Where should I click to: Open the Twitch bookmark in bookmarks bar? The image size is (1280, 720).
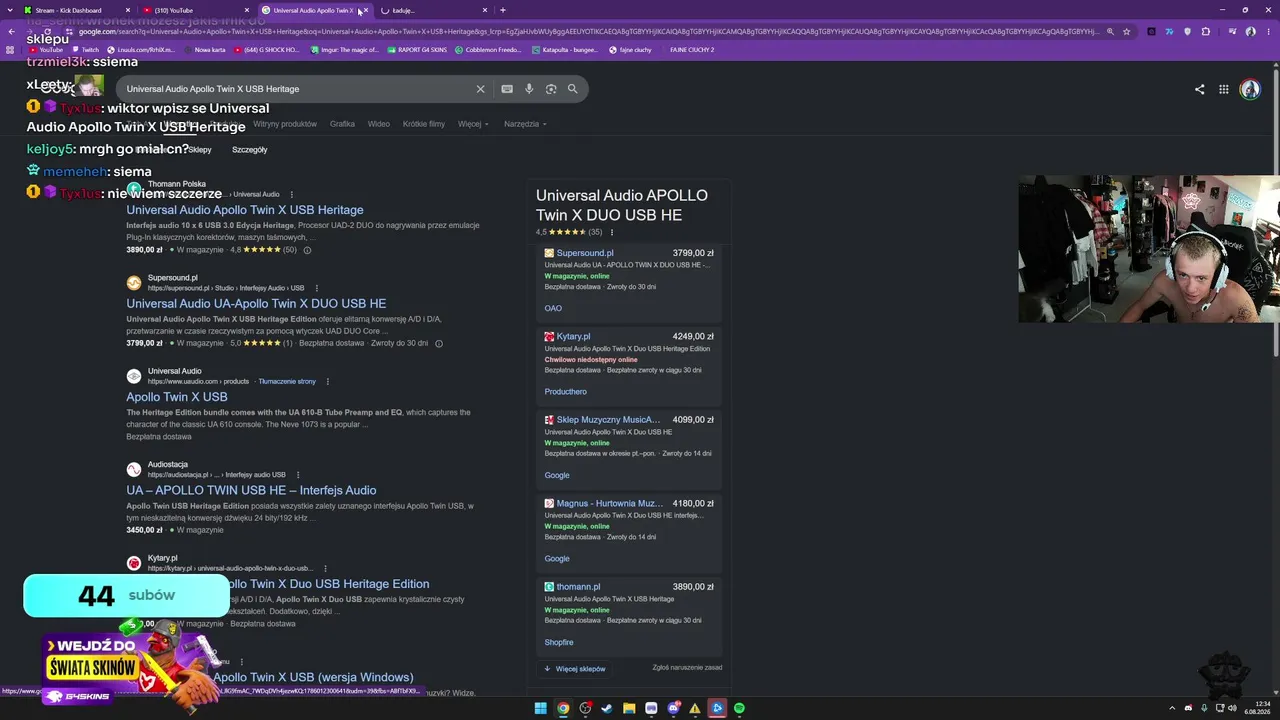(85, 49)
